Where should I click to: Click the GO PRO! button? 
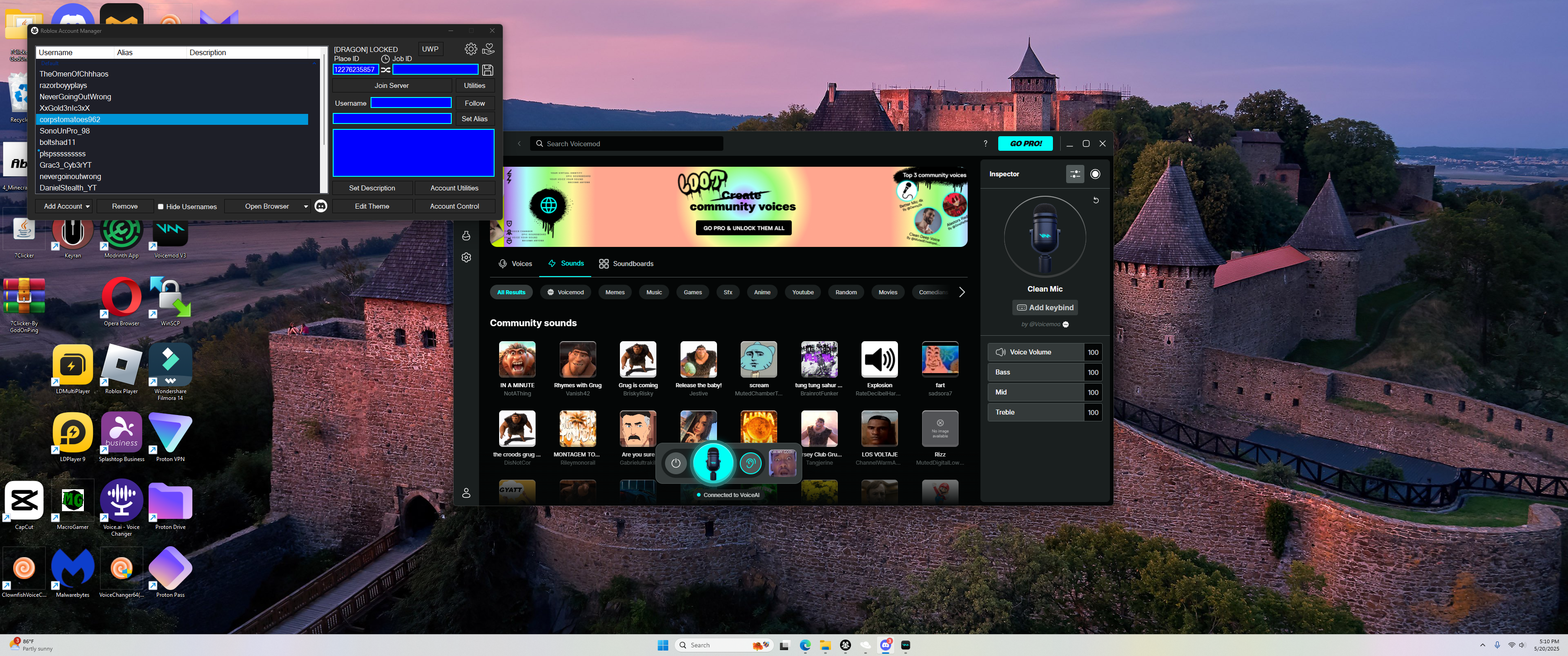coord(1025,143)
